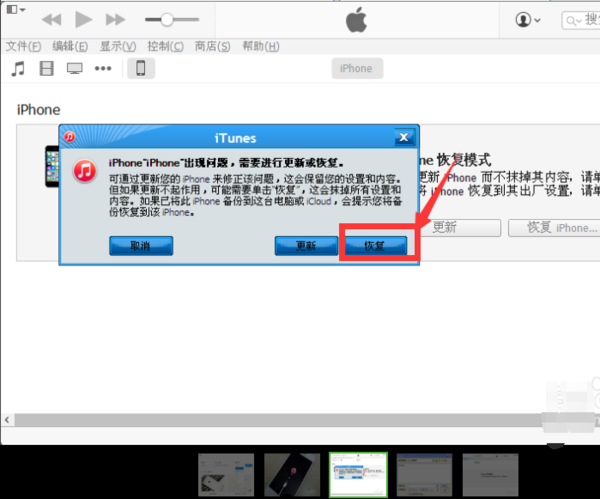Click the Apple logo in the header
Viewport: 600px width, 499px height.
click(356, 20)
